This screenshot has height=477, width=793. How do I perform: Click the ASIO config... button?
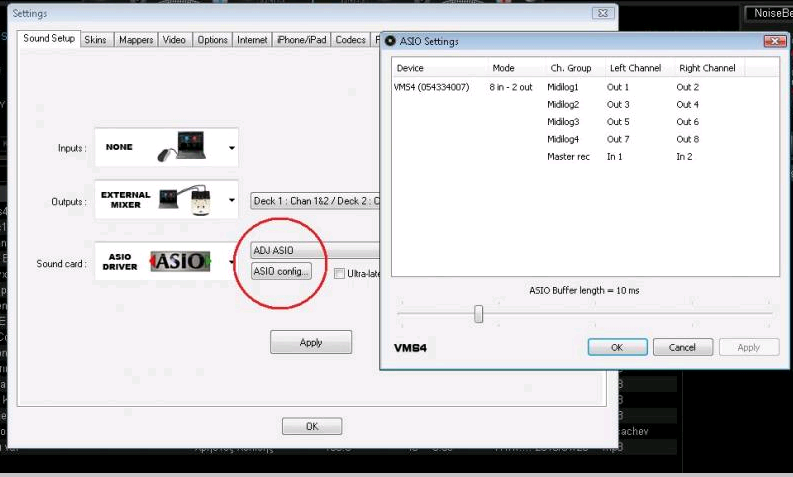pyautogui.click(x=282, y=271)
